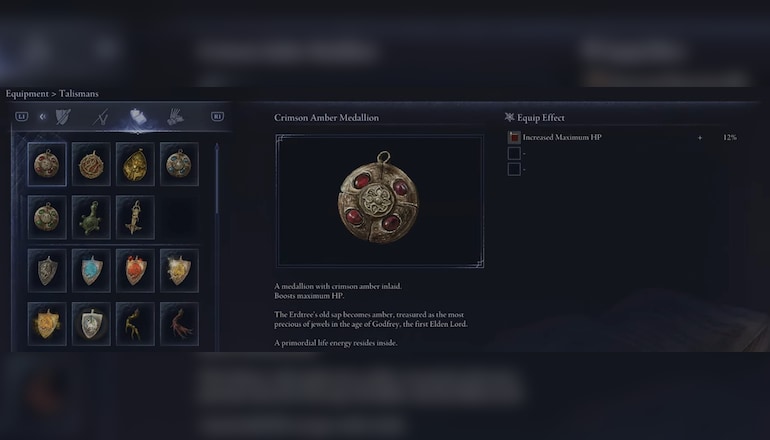
Task: Select the red branching root talisman
Action: click(x=179, y=324)
